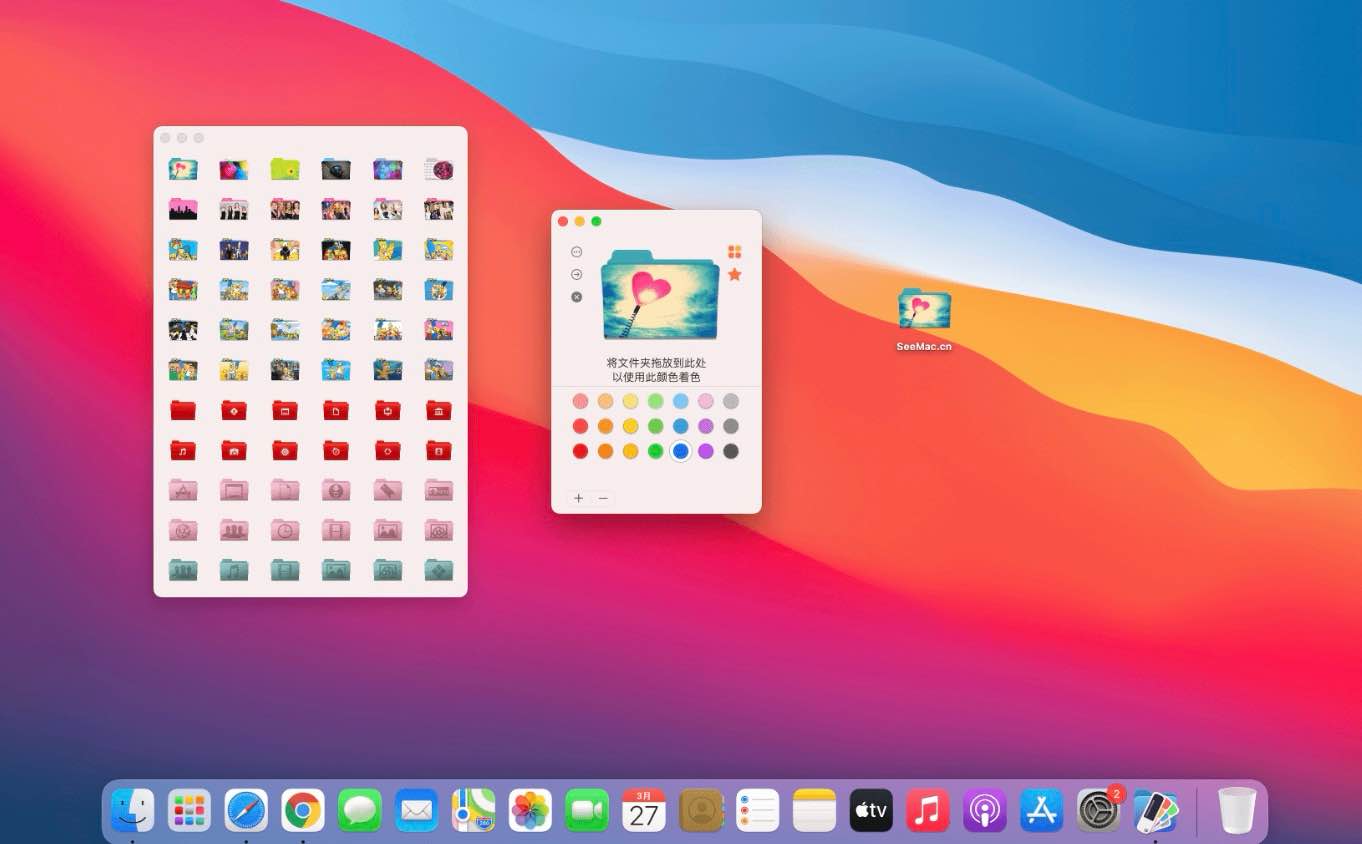Screen dimensions: 1362x844
Task: Click the large heart folder preview
Action: pos(660,296)
